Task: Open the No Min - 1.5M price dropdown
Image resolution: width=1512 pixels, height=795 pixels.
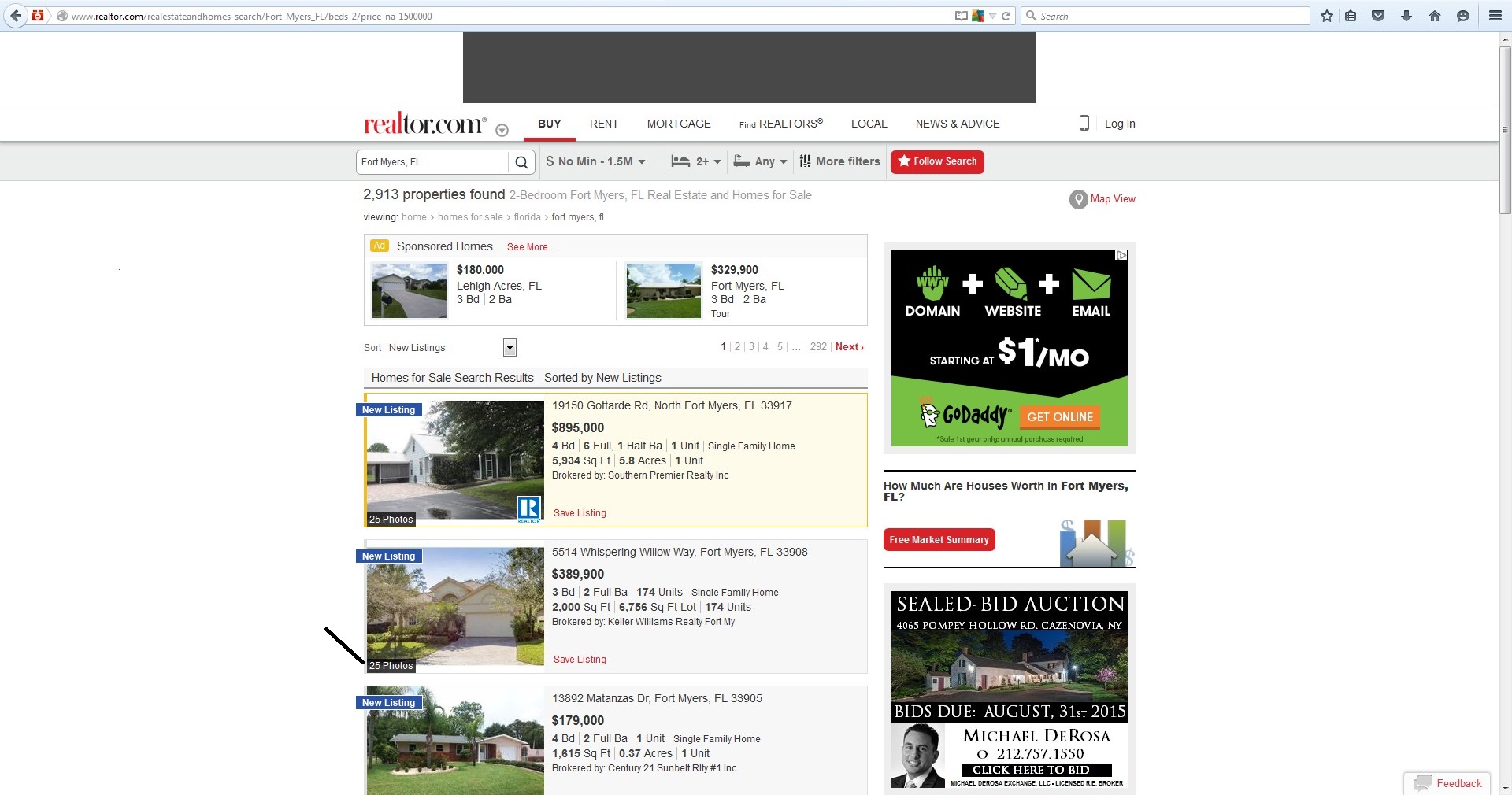Action: pos(595,161)
